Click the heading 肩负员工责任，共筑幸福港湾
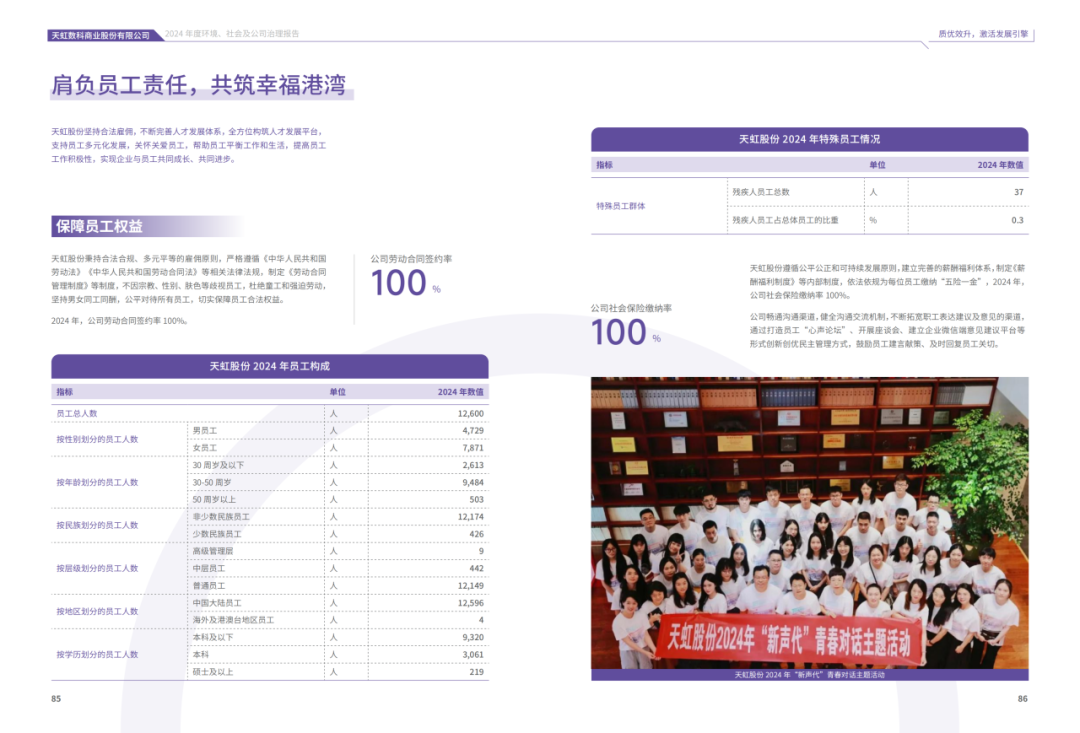1080x733 pixels. (199, 85)
